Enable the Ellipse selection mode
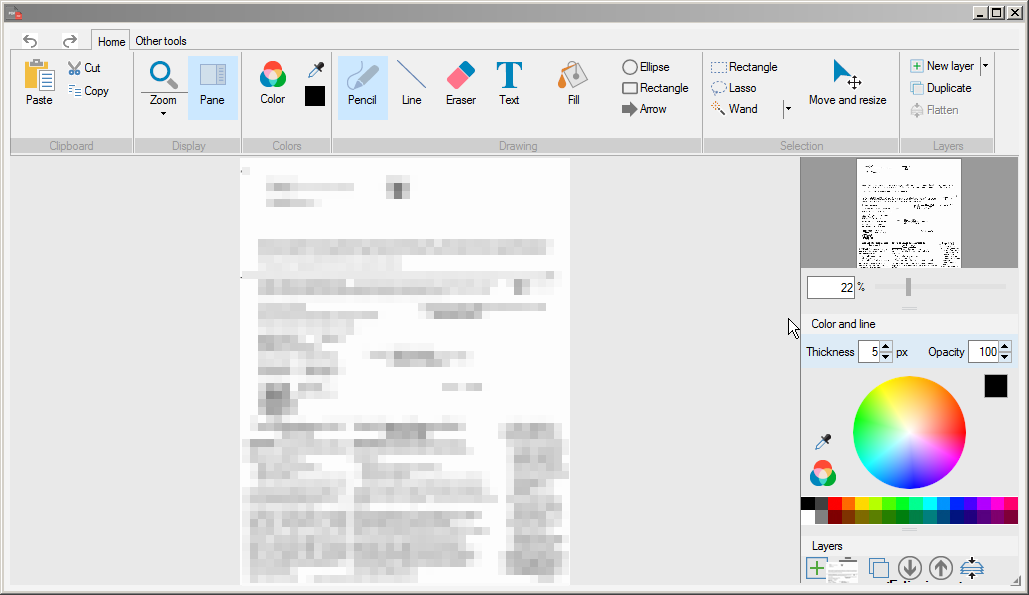Viewport: 1029px width, 595px height. tap(646, 67)
